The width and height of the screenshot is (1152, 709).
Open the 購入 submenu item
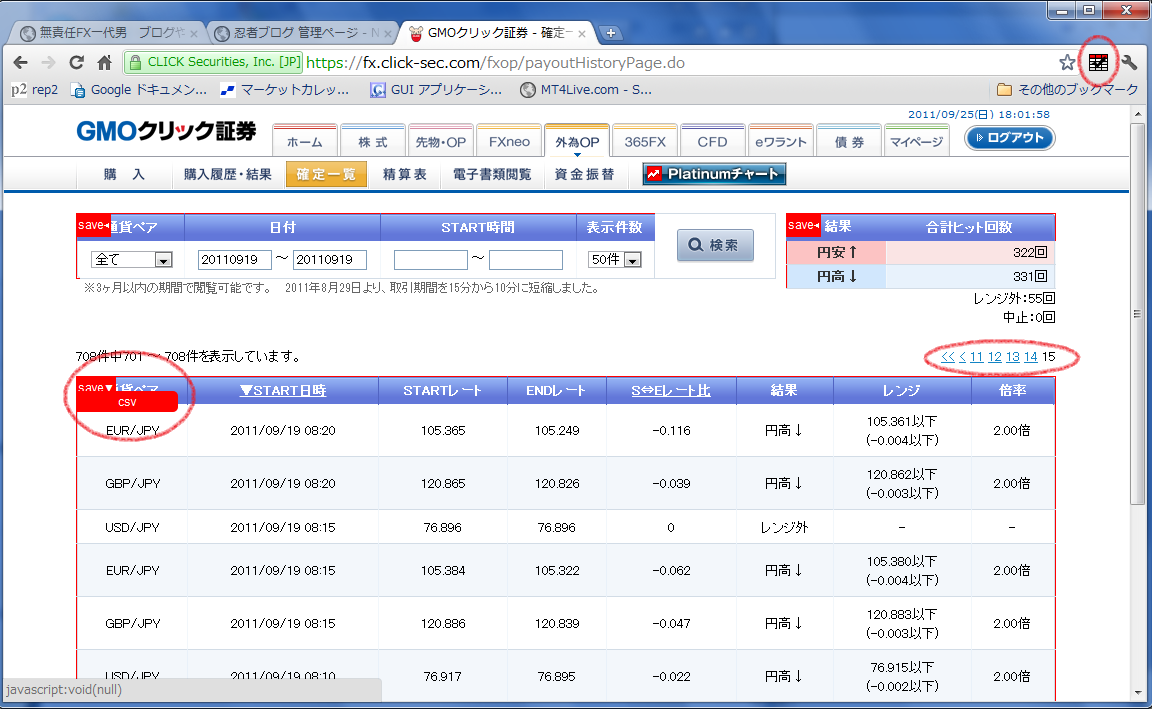pos(124,174)
